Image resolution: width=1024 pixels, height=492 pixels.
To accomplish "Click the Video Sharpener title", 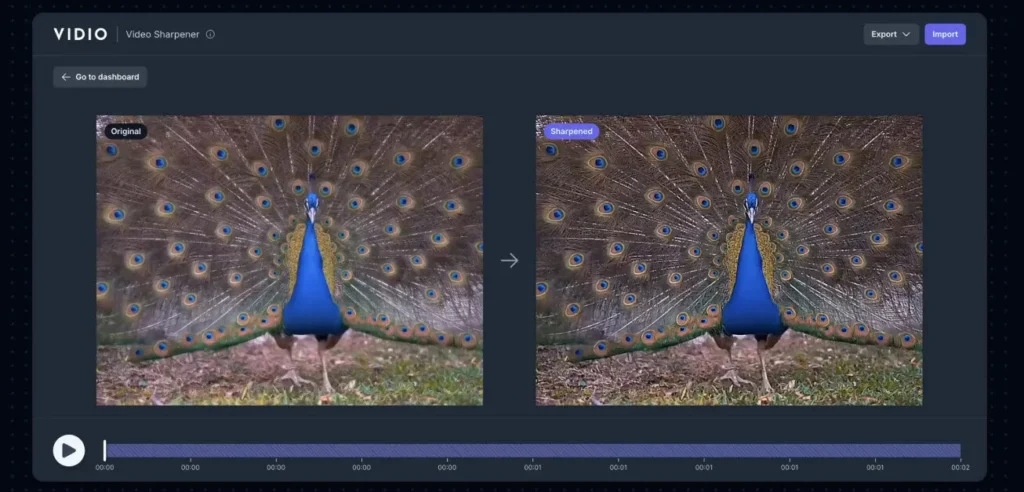I will 163,35.
